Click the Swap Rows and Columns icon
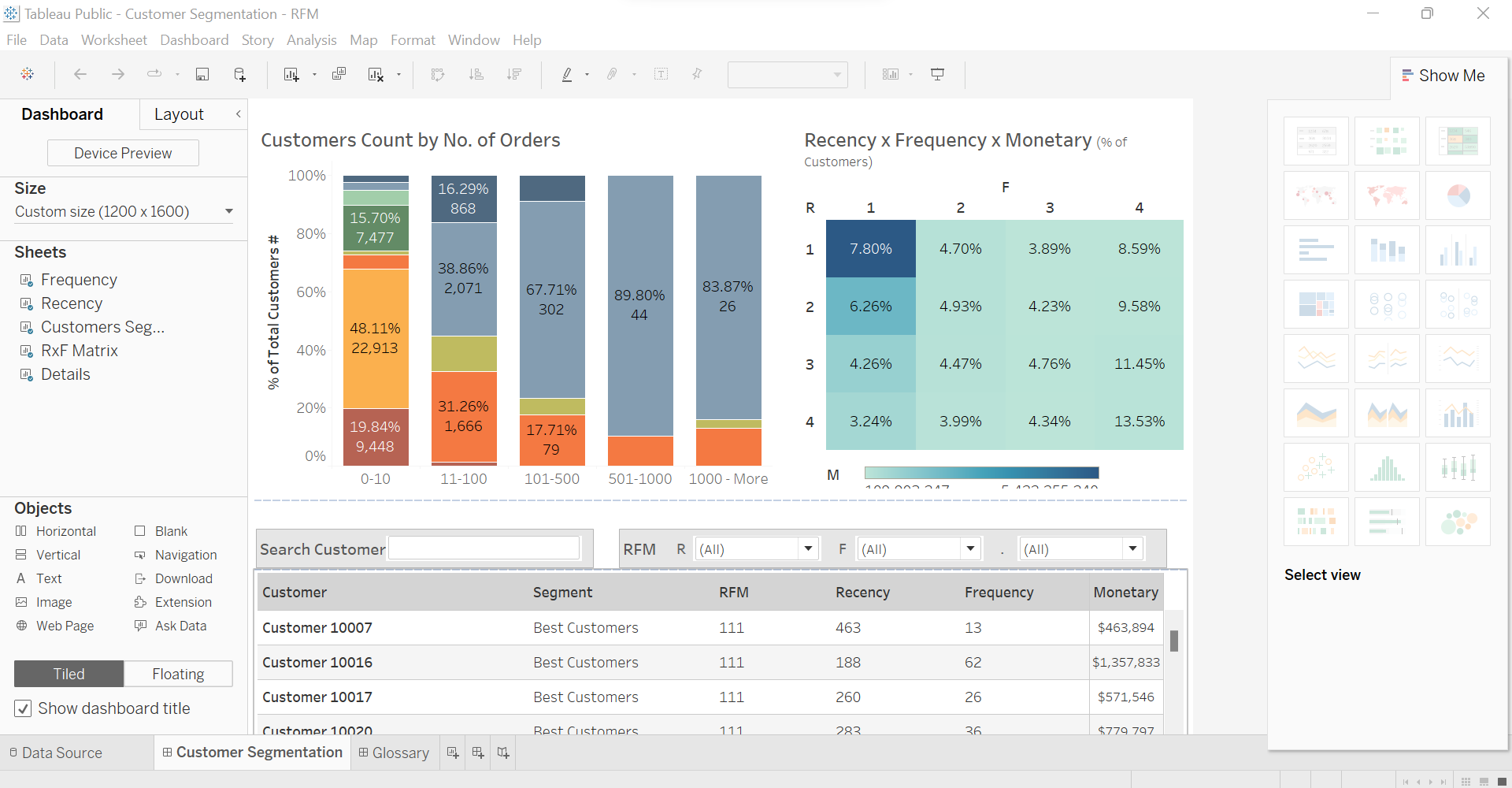1512x788 pixels. click(437, 74)
